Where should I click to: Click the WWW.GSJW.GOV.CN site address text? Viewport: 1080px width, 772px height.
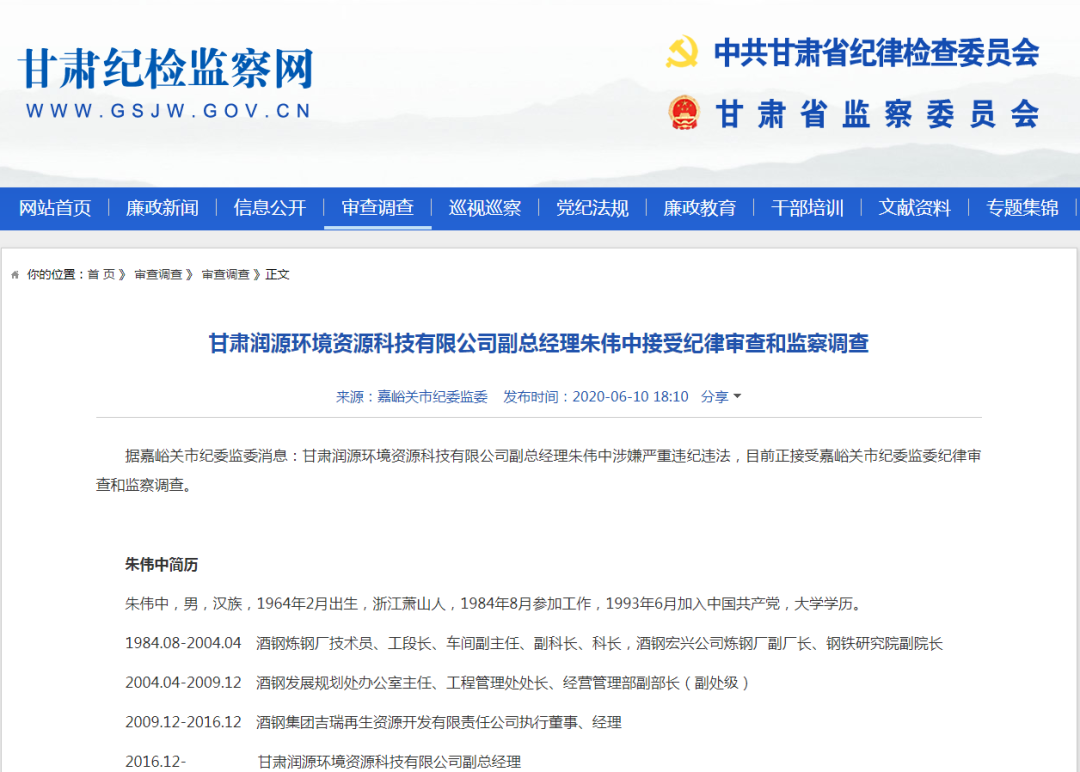(x=169, y=111)
